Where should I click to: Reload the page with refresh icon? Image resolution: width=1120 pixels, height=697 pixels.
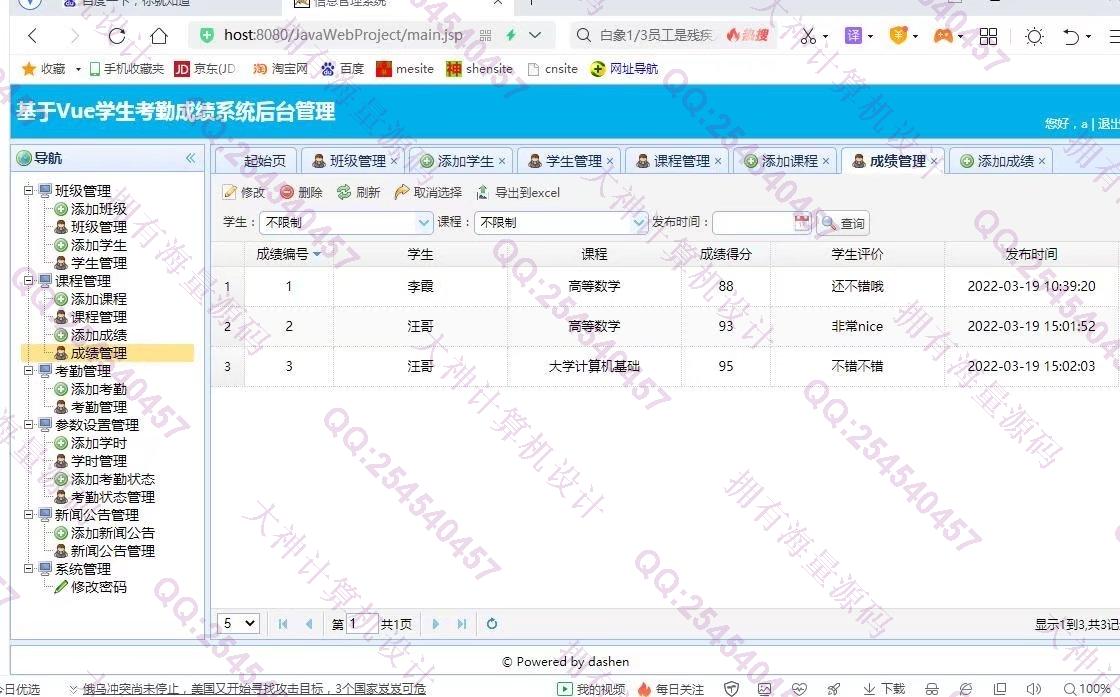click(x=117, y=35)
